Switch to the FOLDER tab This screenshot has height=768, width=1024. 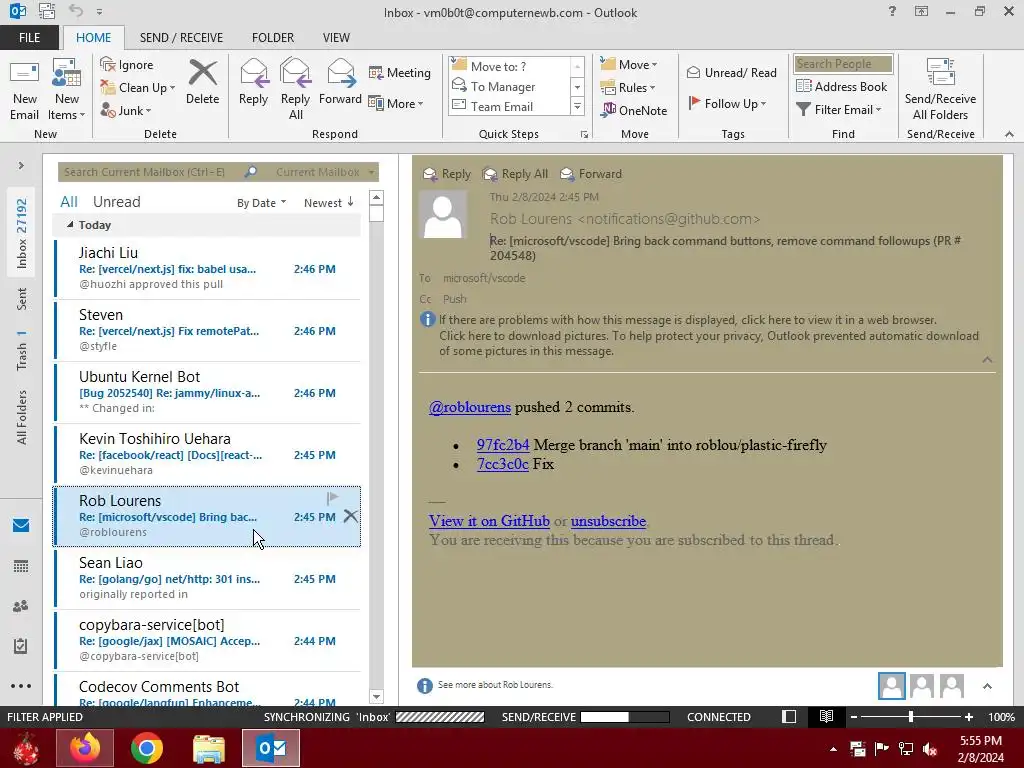coord(273,38)
